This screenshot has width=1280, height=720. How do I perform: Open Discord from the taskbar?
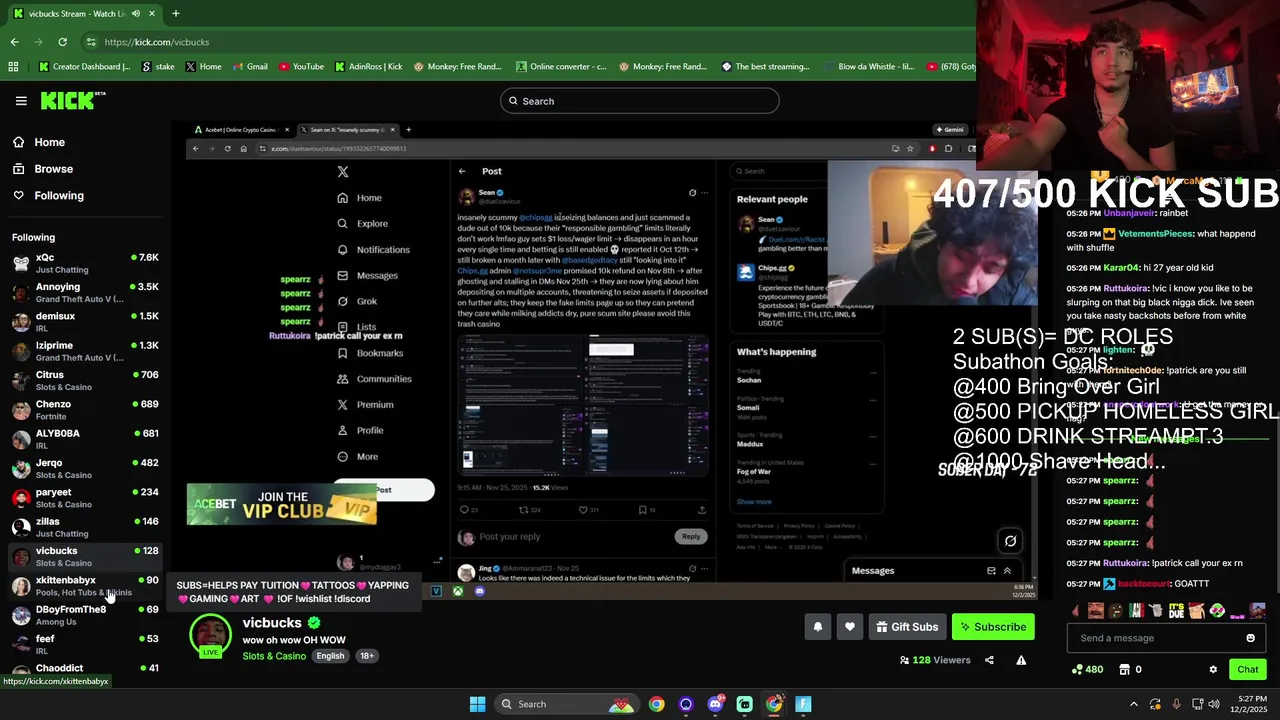(x=715, y=704)
